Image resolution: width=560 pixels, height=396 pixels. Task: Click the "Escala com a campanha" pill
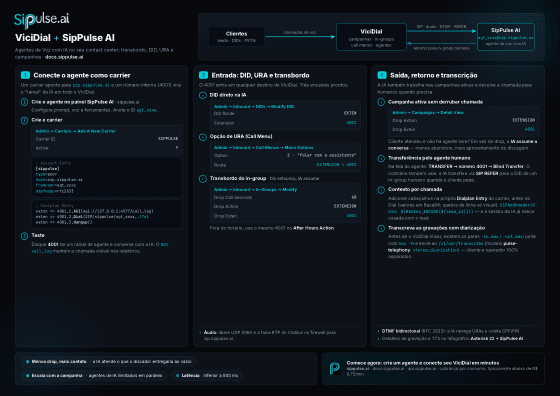coord(94,376)
